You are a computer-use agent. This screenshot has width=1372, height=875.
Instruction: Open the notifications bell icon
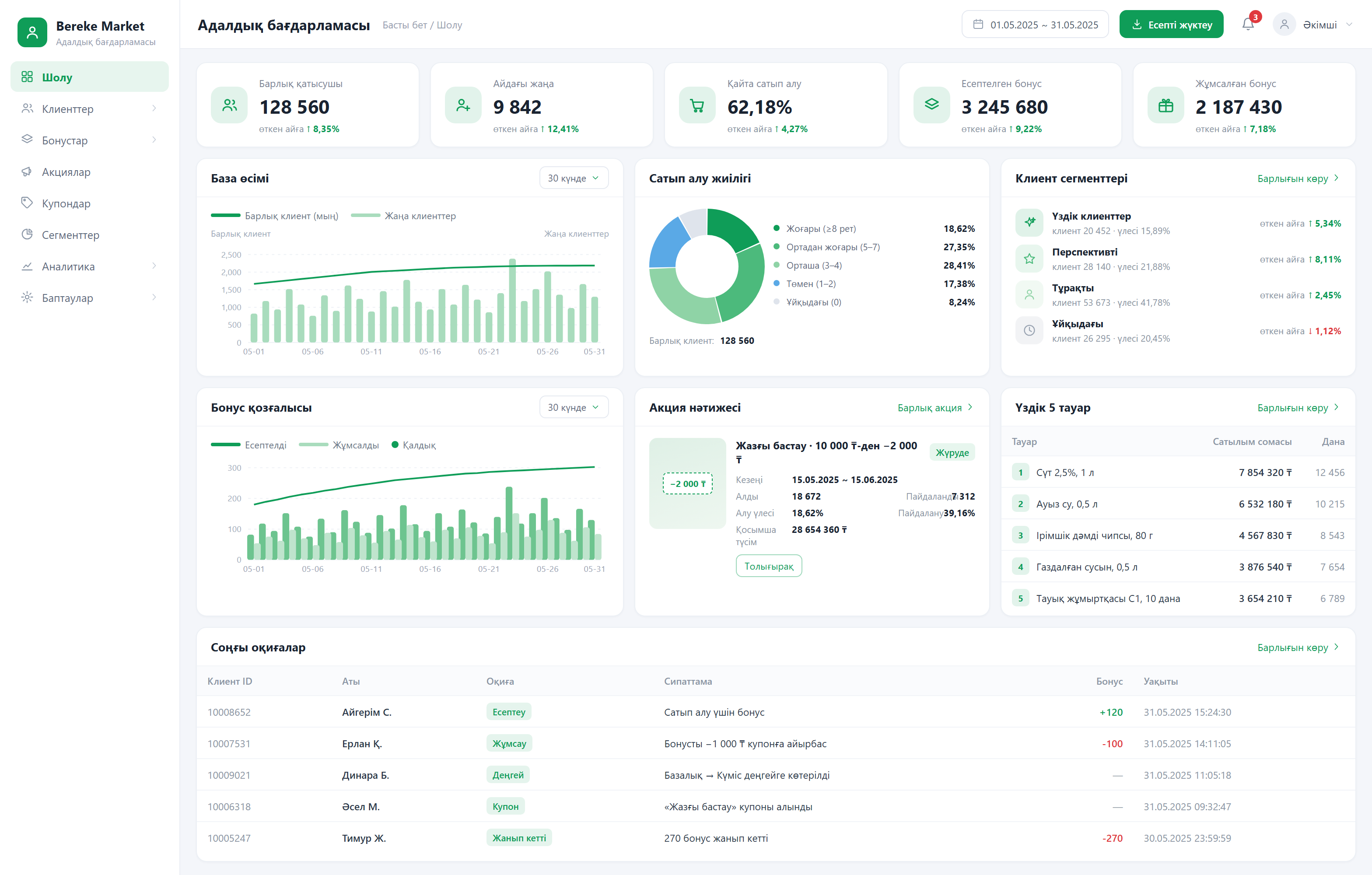click(1248, 24)
